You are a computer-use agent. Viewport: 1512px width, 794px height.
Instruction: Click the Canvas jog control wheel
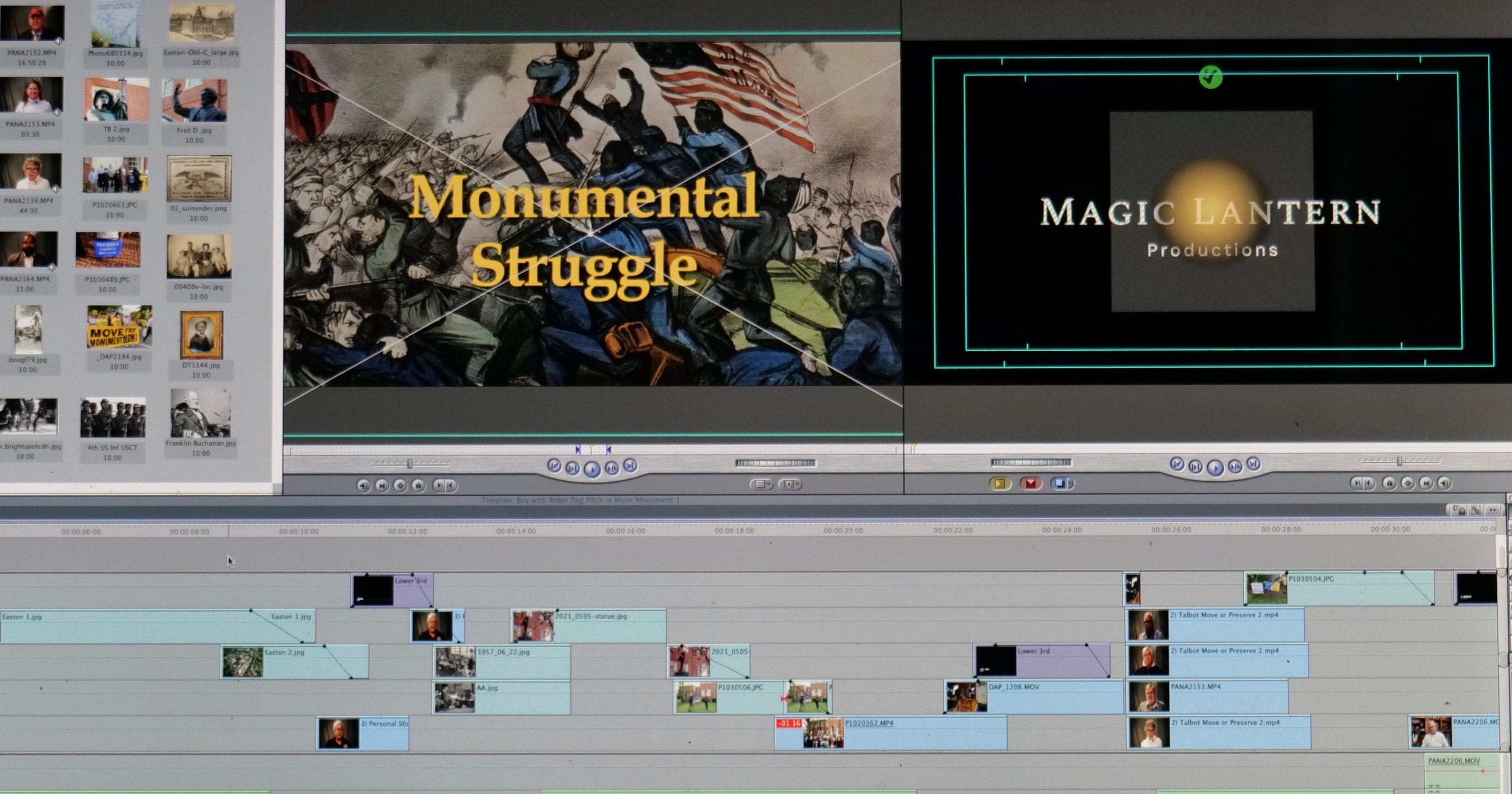pos(1031,462)
